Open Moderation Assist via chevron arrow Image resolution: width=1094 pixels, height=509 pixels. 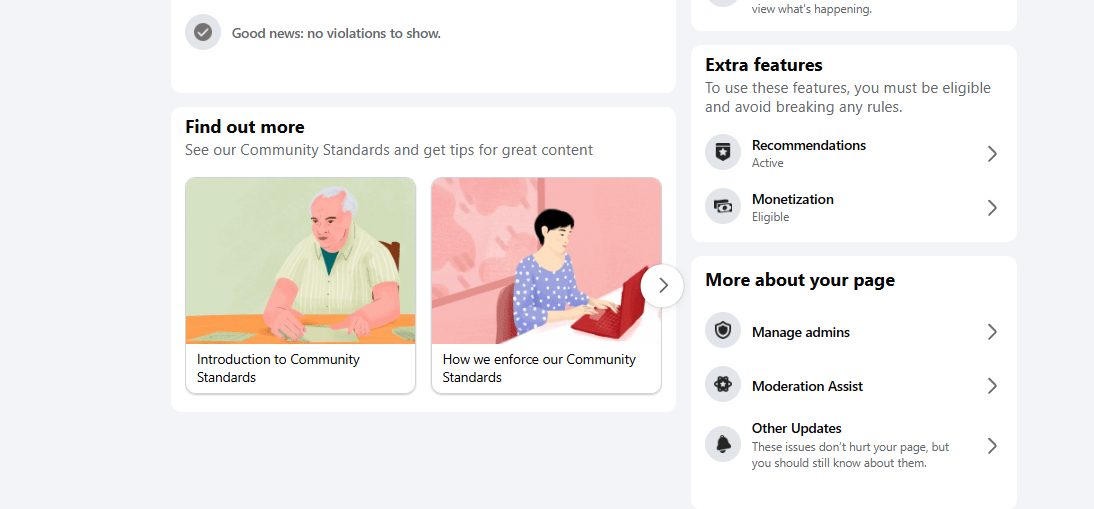click(992, 386)
